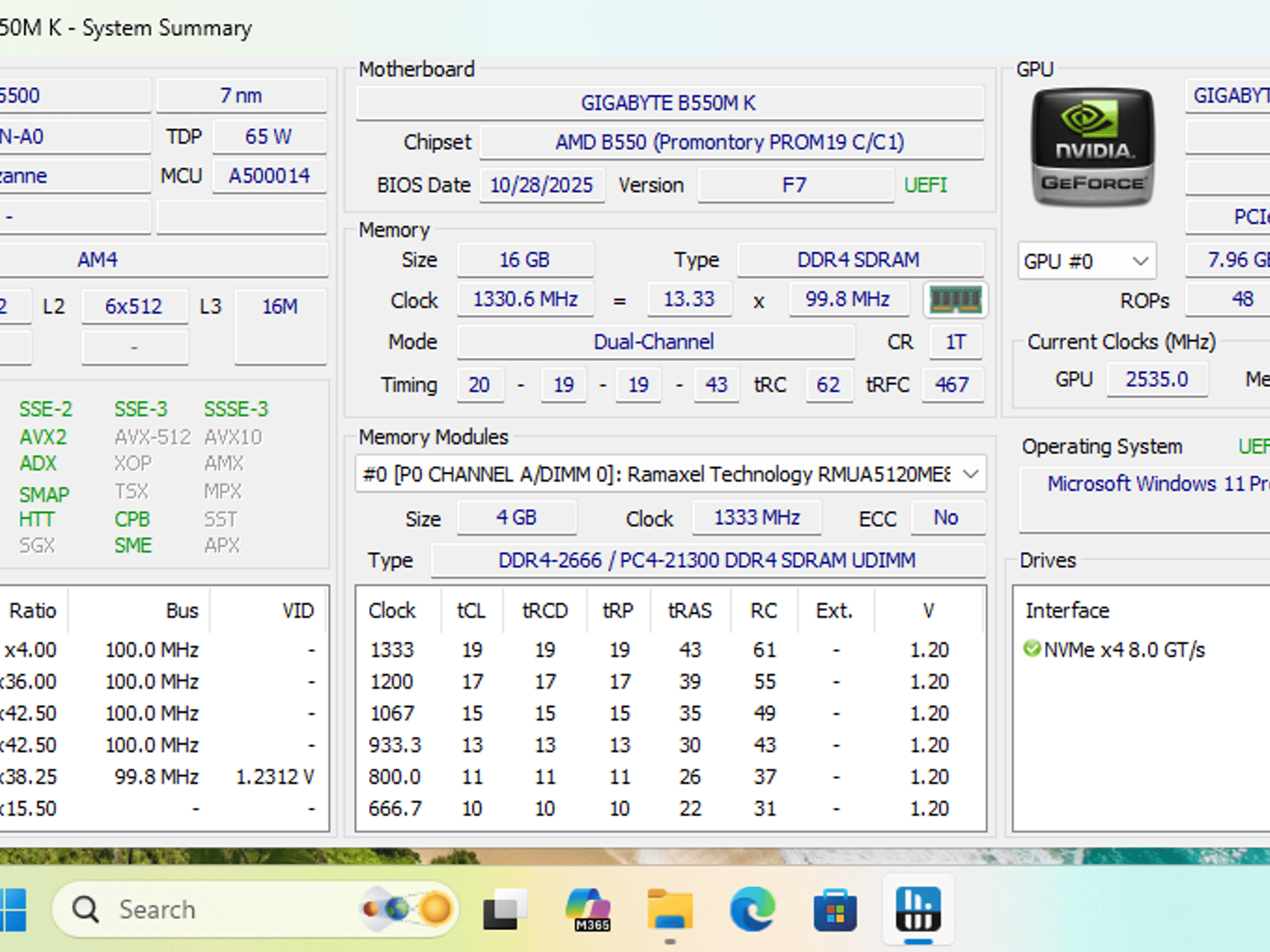Screen dimensions: 1270x952
Task: Select the 1067 clock timing row
Action: [670, 713]
